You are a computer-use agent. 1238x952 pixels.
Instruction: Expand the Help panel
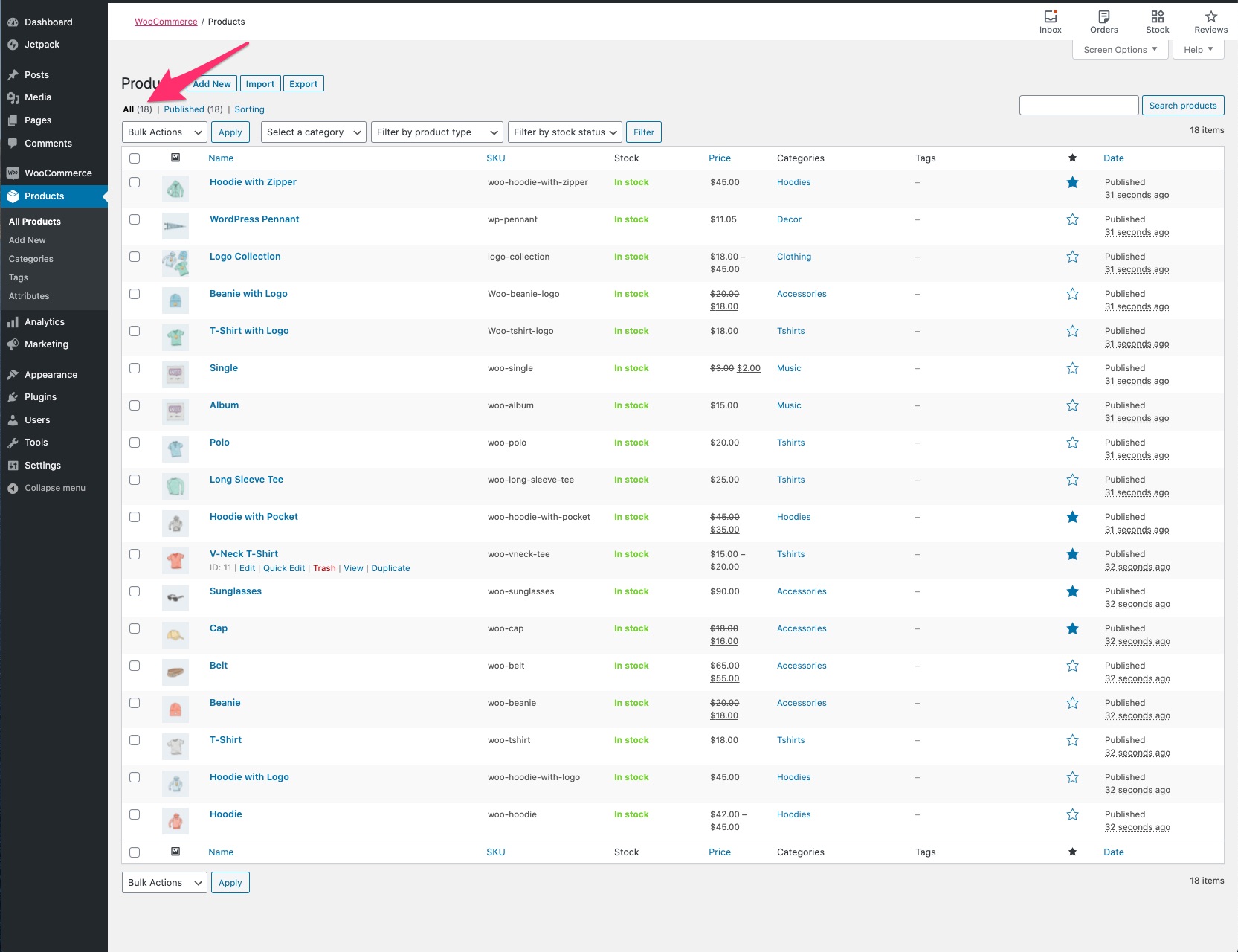click(x=1198, y=50)
